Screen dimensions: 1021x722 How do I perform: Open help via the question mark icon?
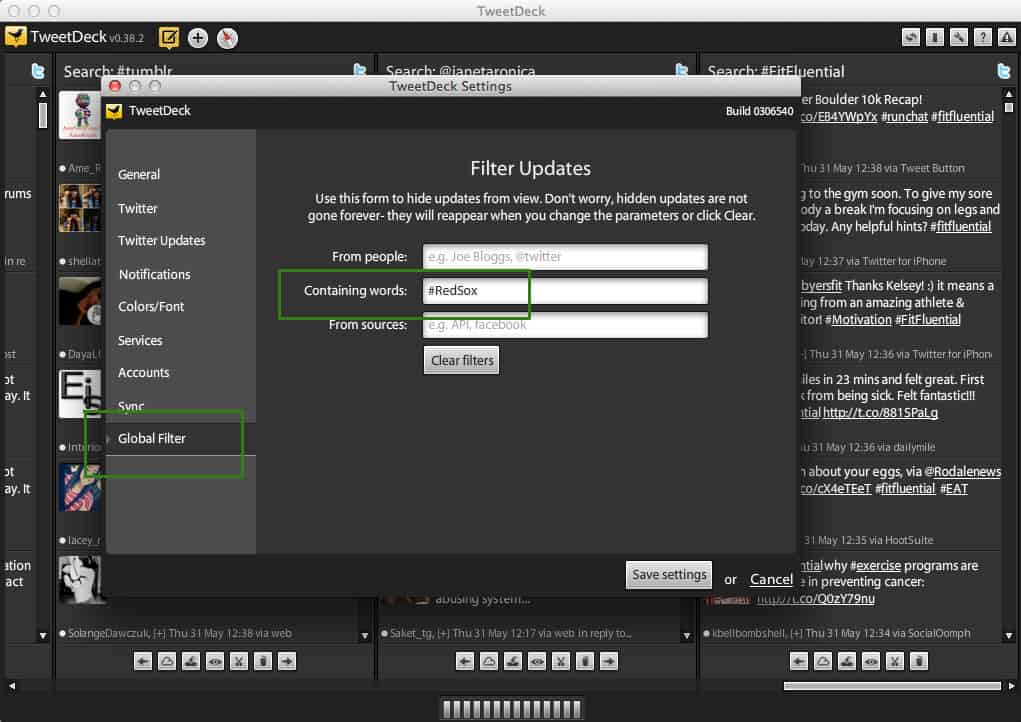pyautogui.click(x=983, y=38)
